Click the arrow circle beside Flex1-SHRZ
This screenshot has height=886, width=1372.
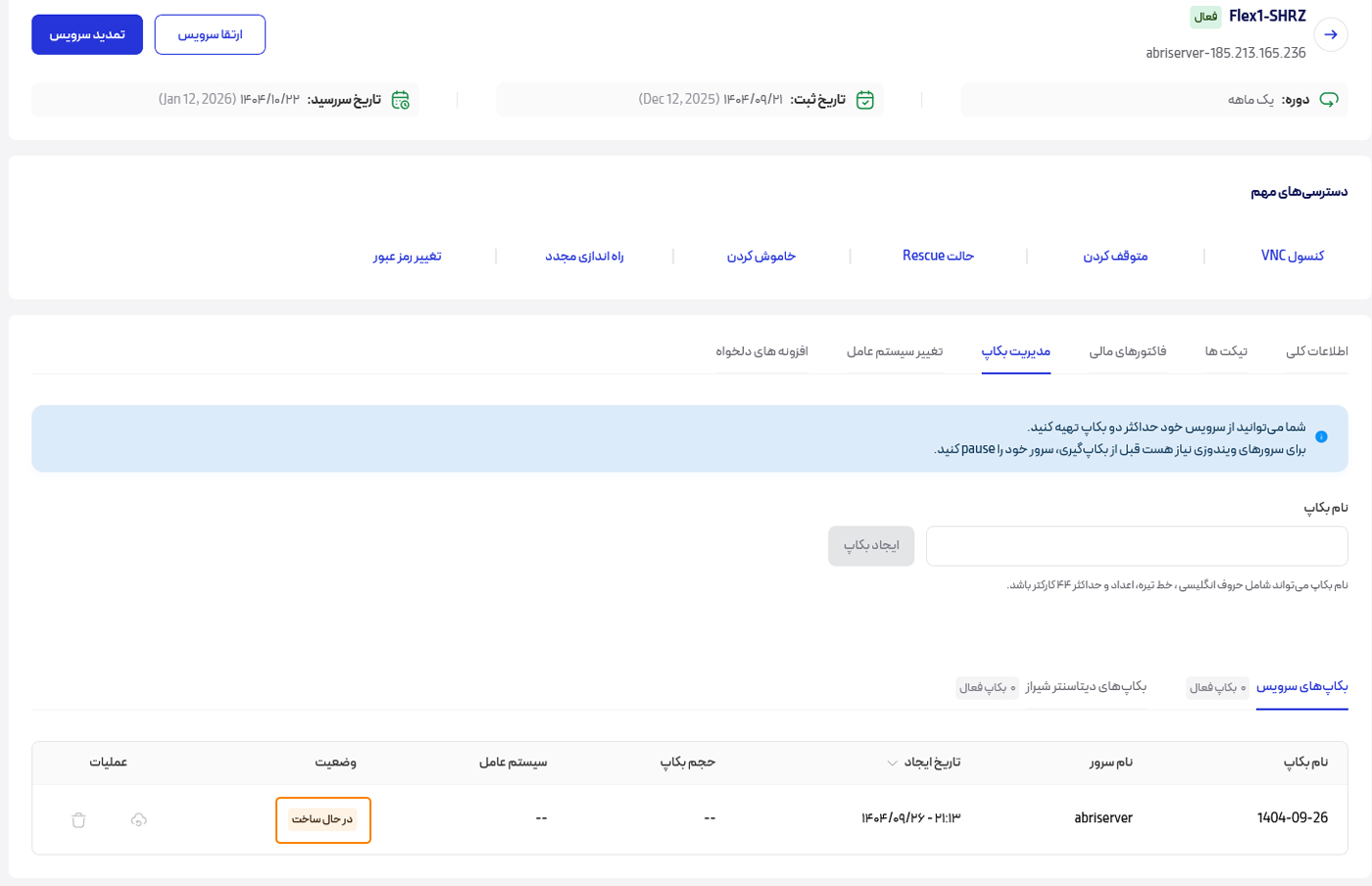click(1332, 33)
